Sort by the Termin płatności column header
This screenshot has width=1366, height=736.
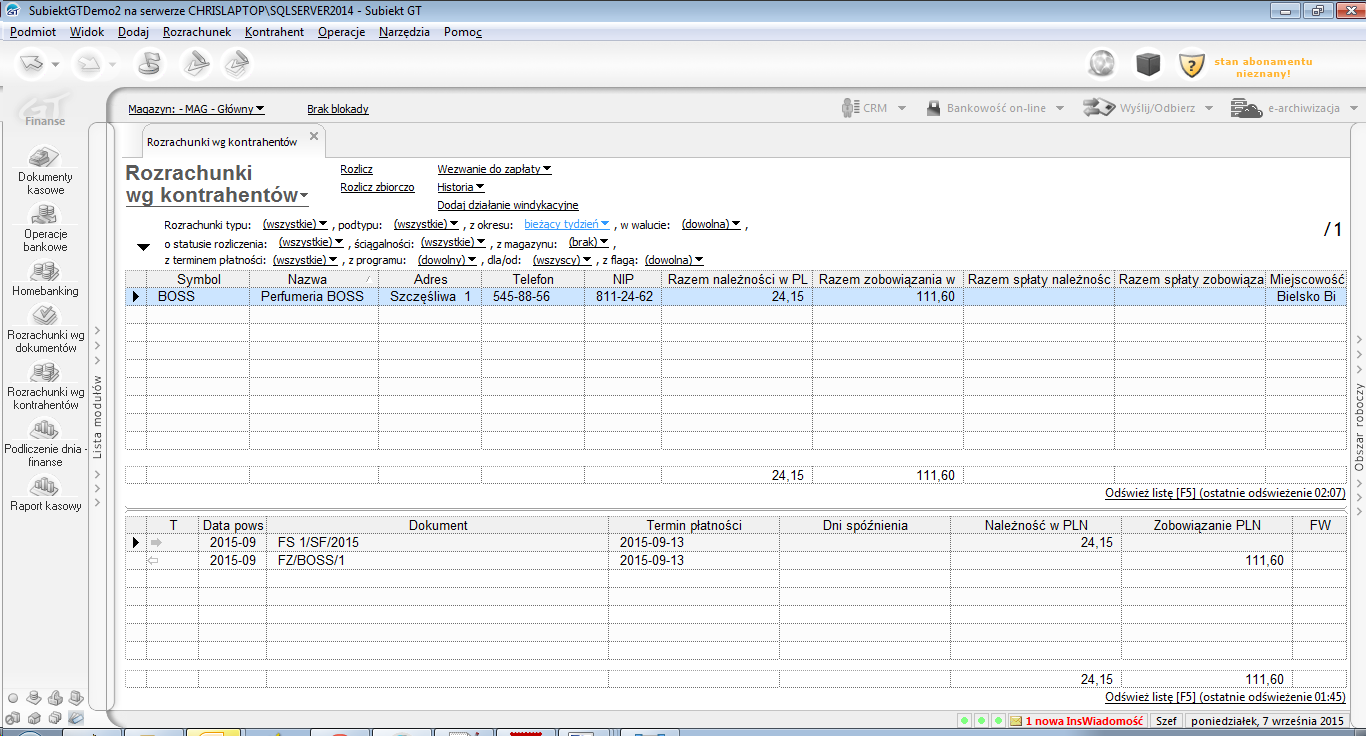pos(694,525)
